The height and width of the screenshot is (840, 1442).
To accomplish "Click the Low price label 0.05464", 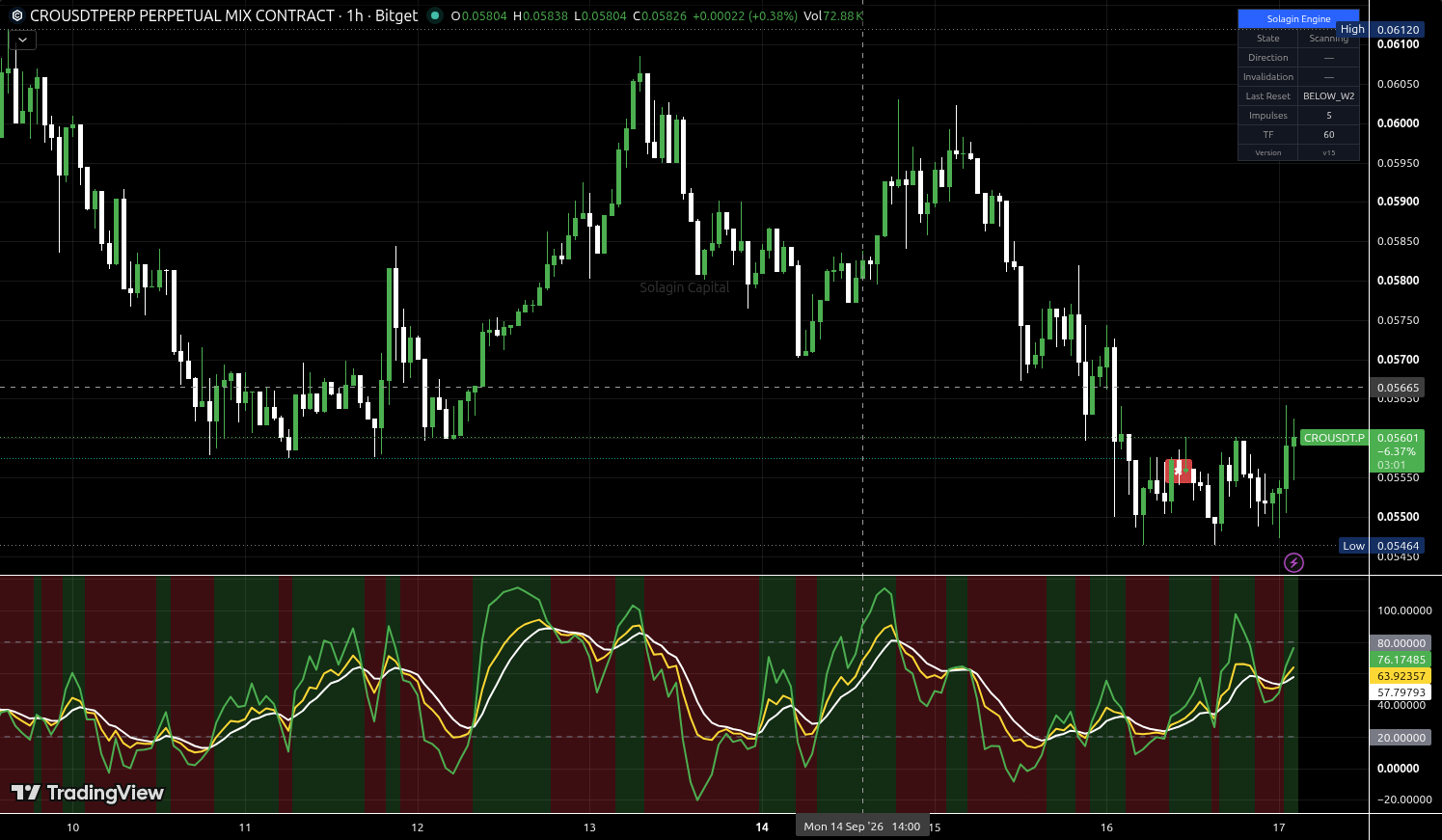I will pyautogui.click(x=1398, y=546).
